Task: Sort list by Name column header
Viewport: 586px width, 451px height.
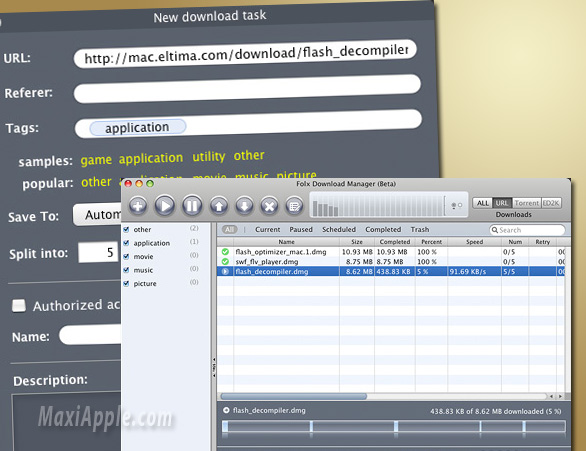Action: 286,242
